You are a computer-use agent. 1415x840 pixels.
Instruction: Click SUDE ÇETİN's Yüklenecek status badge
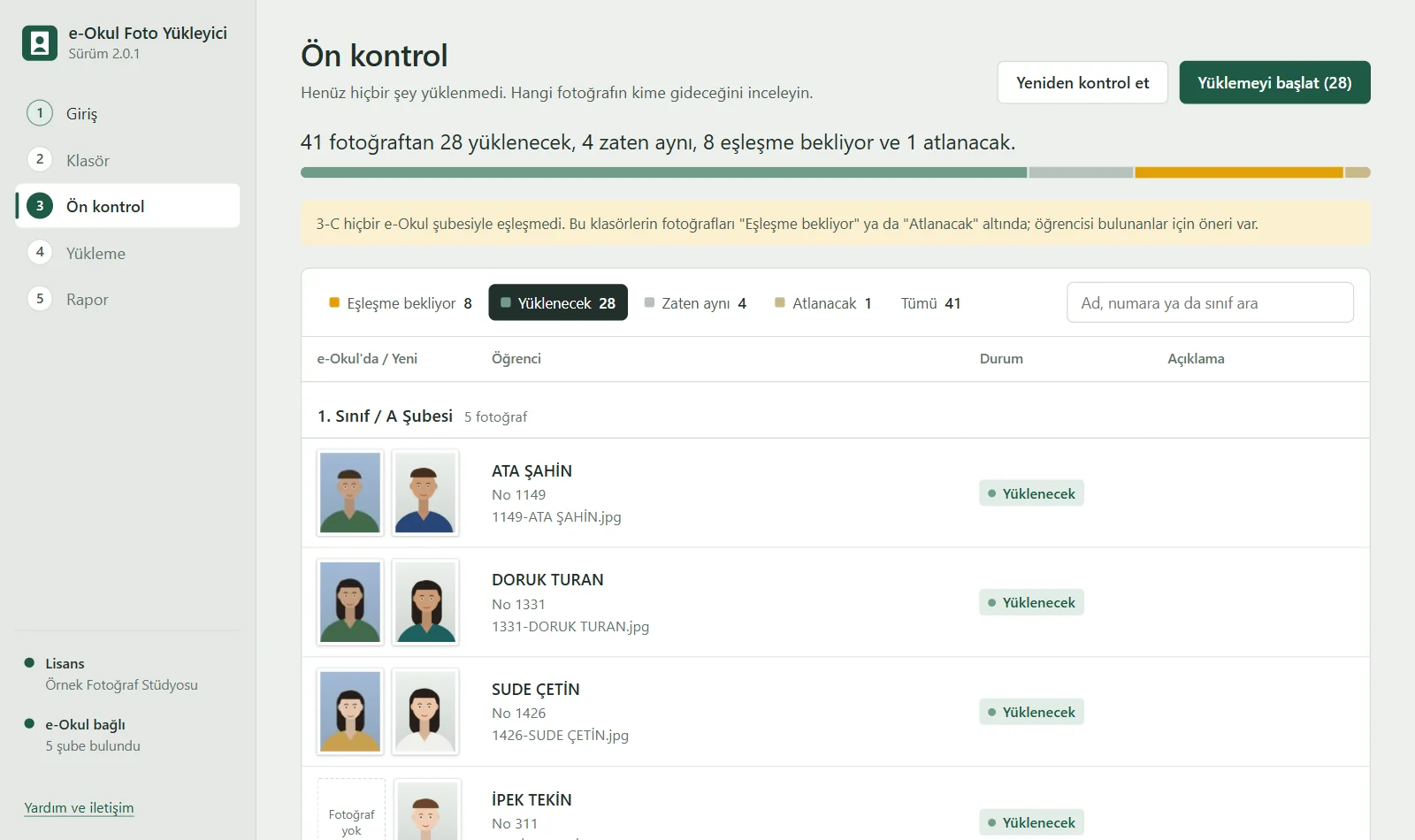[x=1031, y=712]
